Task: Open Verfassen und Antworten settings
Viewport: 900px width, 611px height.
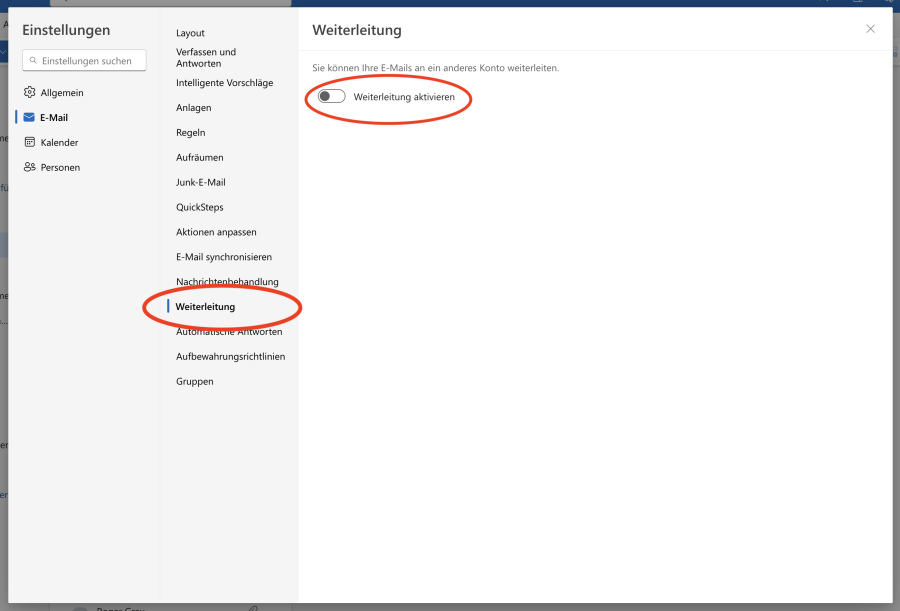Action: (206, 57)
